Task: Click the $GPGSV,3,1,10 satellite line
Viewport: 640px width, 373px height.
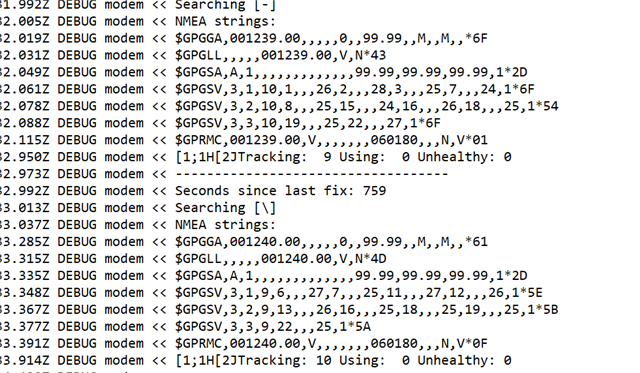Action: tap(267, 89)
